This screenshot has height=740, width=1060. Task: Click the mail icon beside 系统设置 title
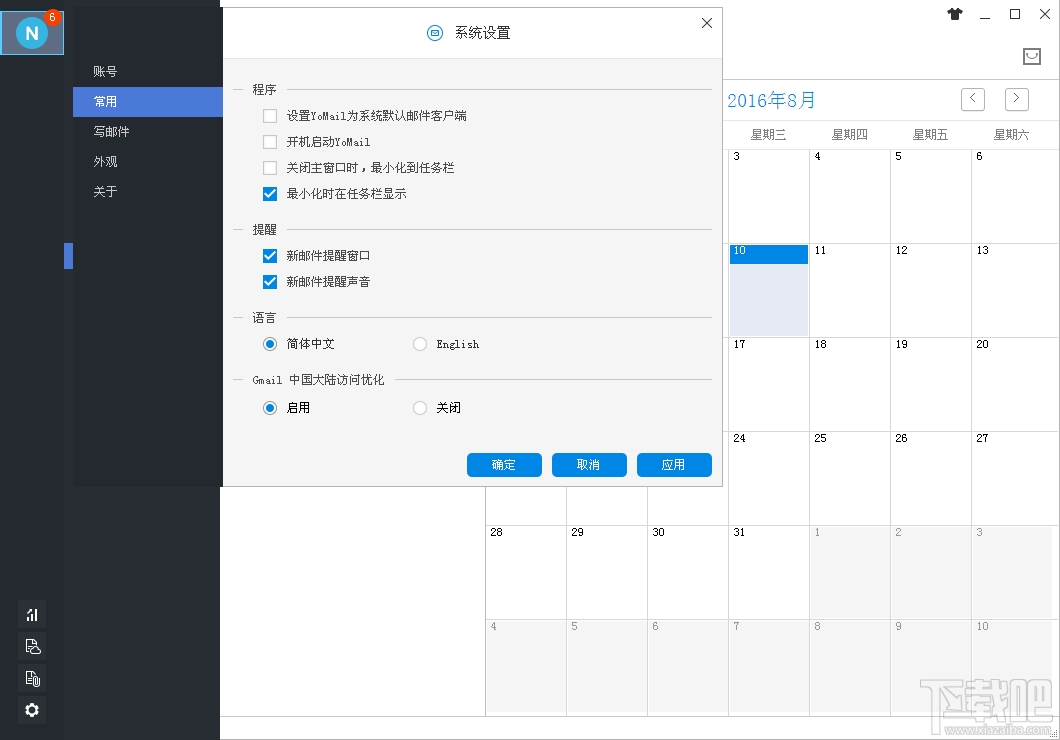pyautogui.click(x=435, y=32)
